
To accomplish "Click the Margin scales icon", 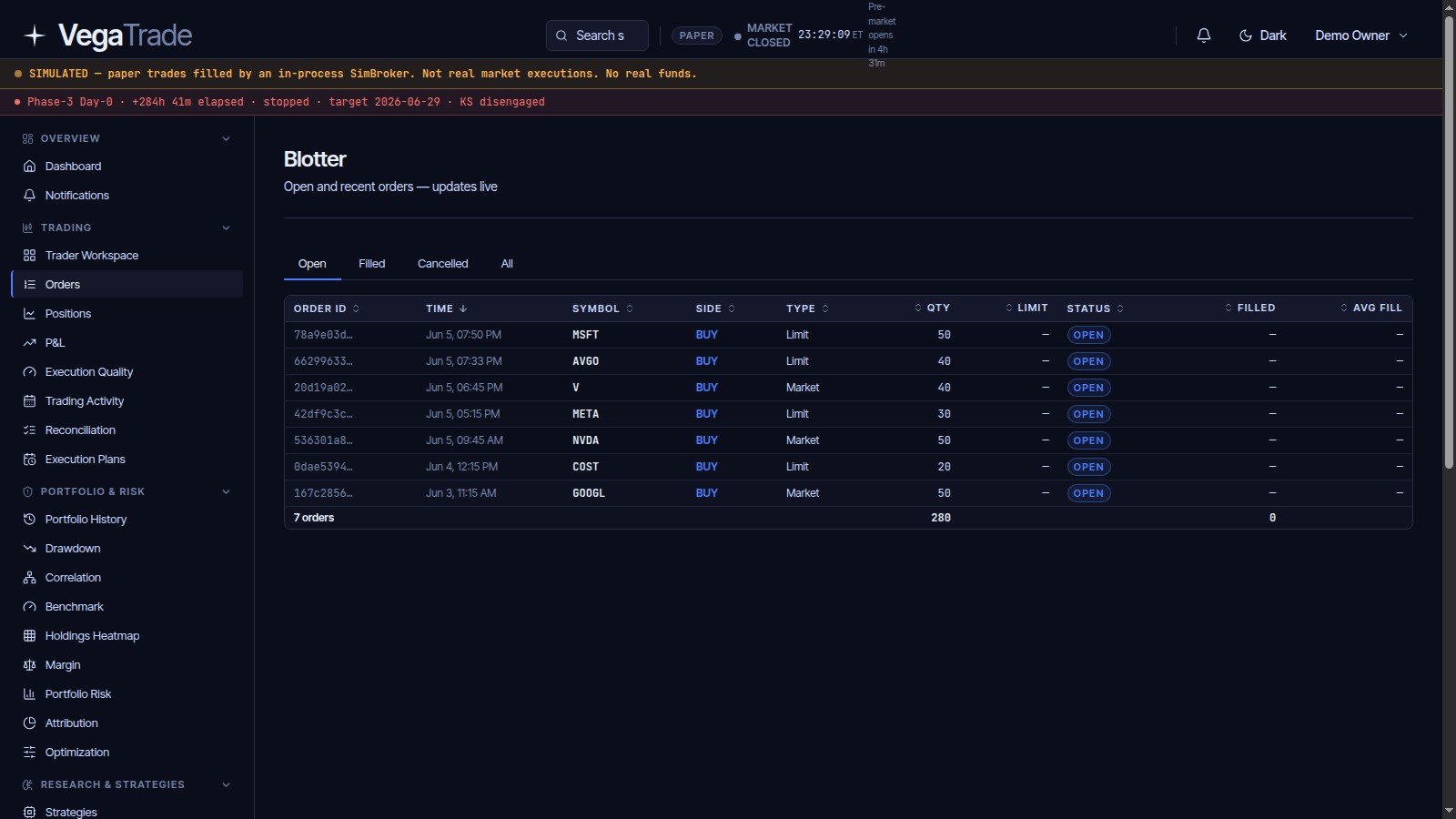I will click(29, 665).
